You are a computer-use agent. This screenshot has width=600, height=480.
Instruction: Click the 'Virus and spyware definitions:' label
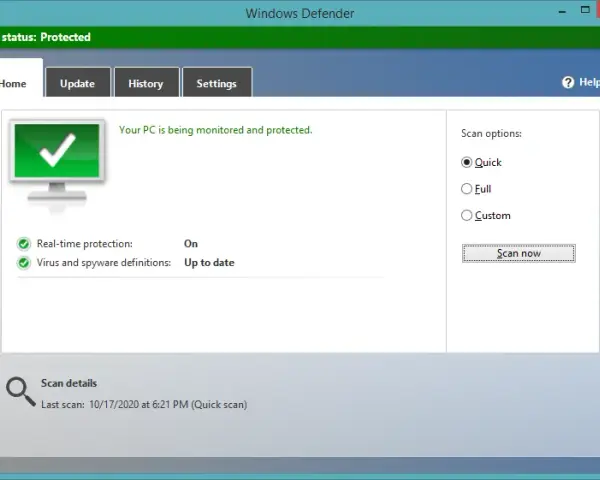(104, 263)
